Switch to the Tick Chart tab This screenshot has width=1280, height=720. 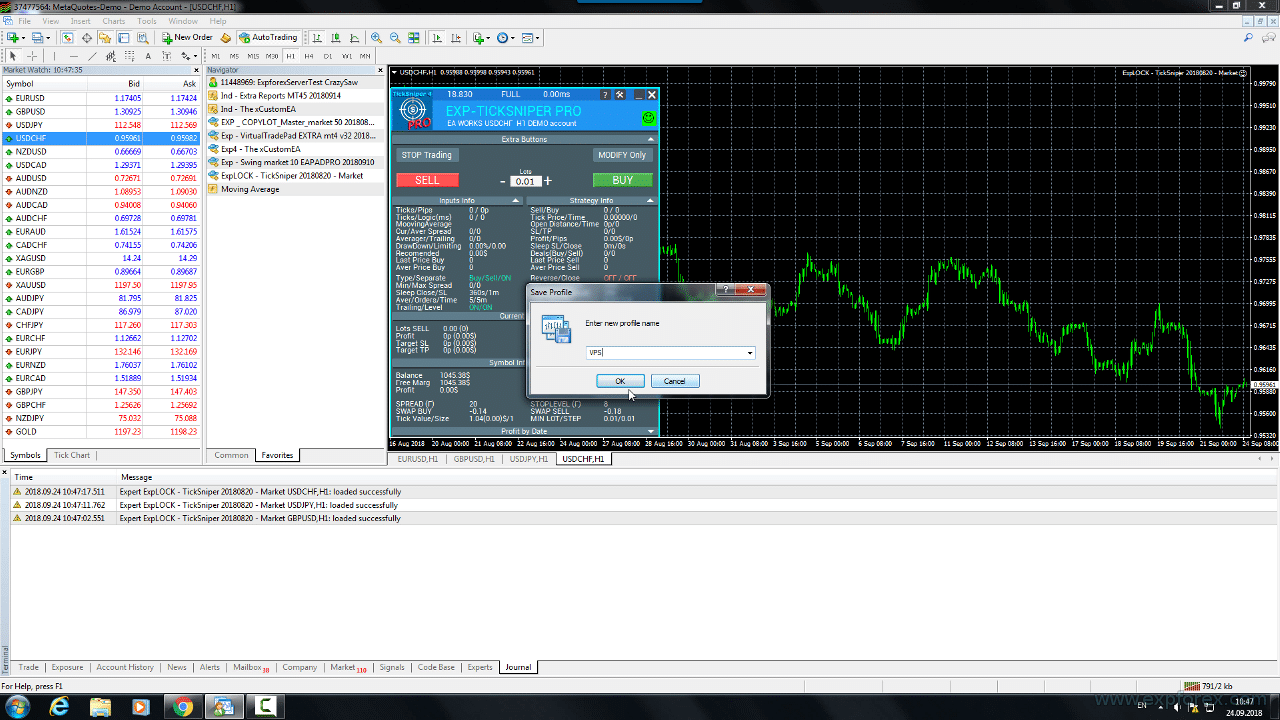point(72,455)
